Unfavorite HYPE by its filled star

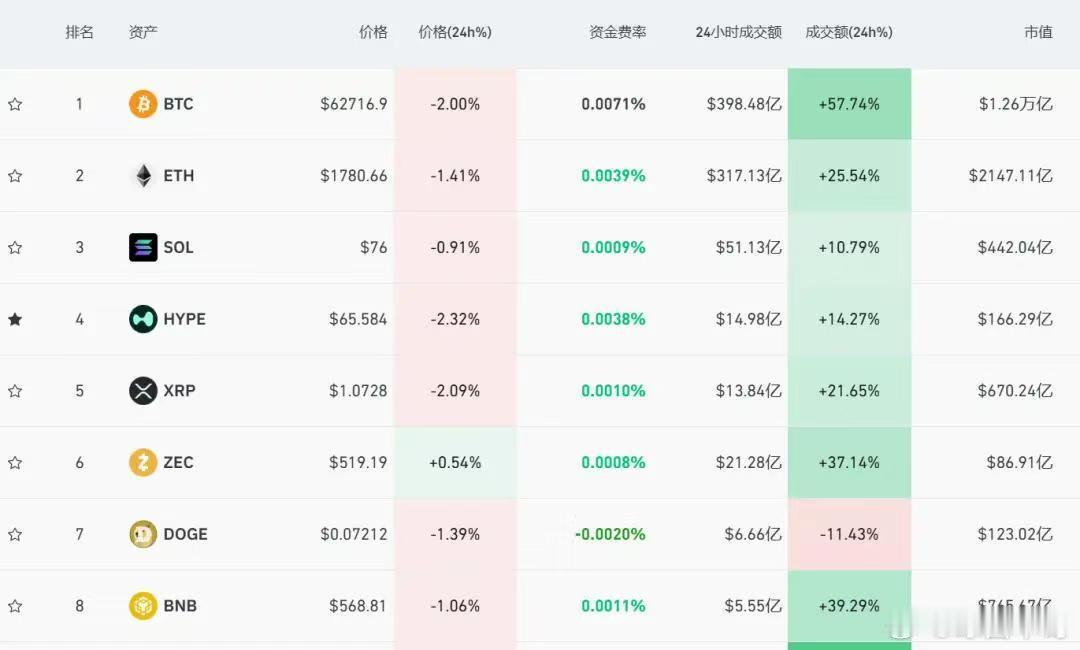tap(15, 319)
